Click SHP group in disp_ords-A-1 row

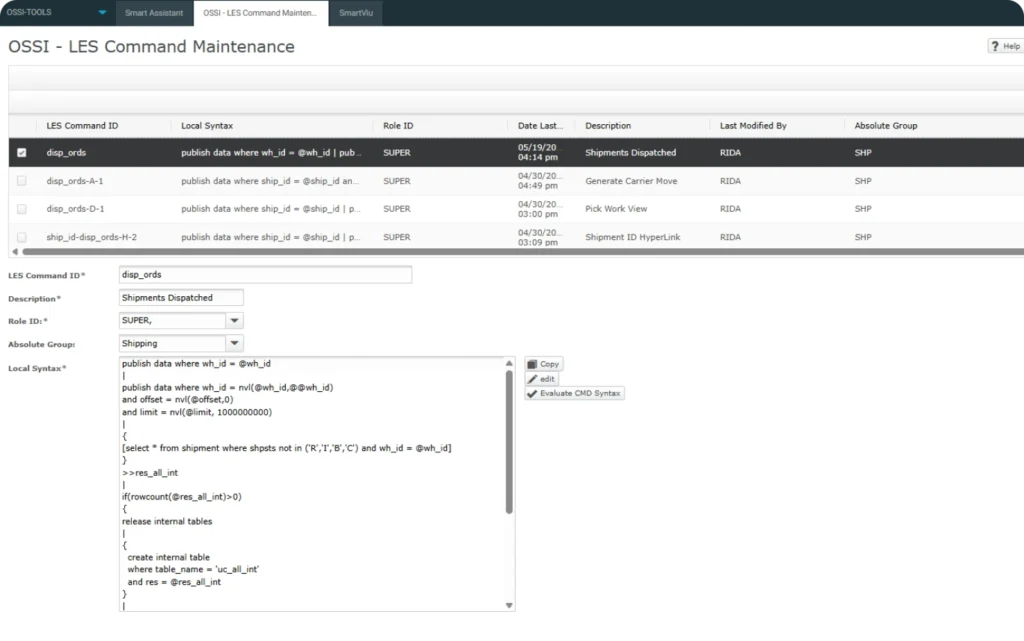(863, 181)
